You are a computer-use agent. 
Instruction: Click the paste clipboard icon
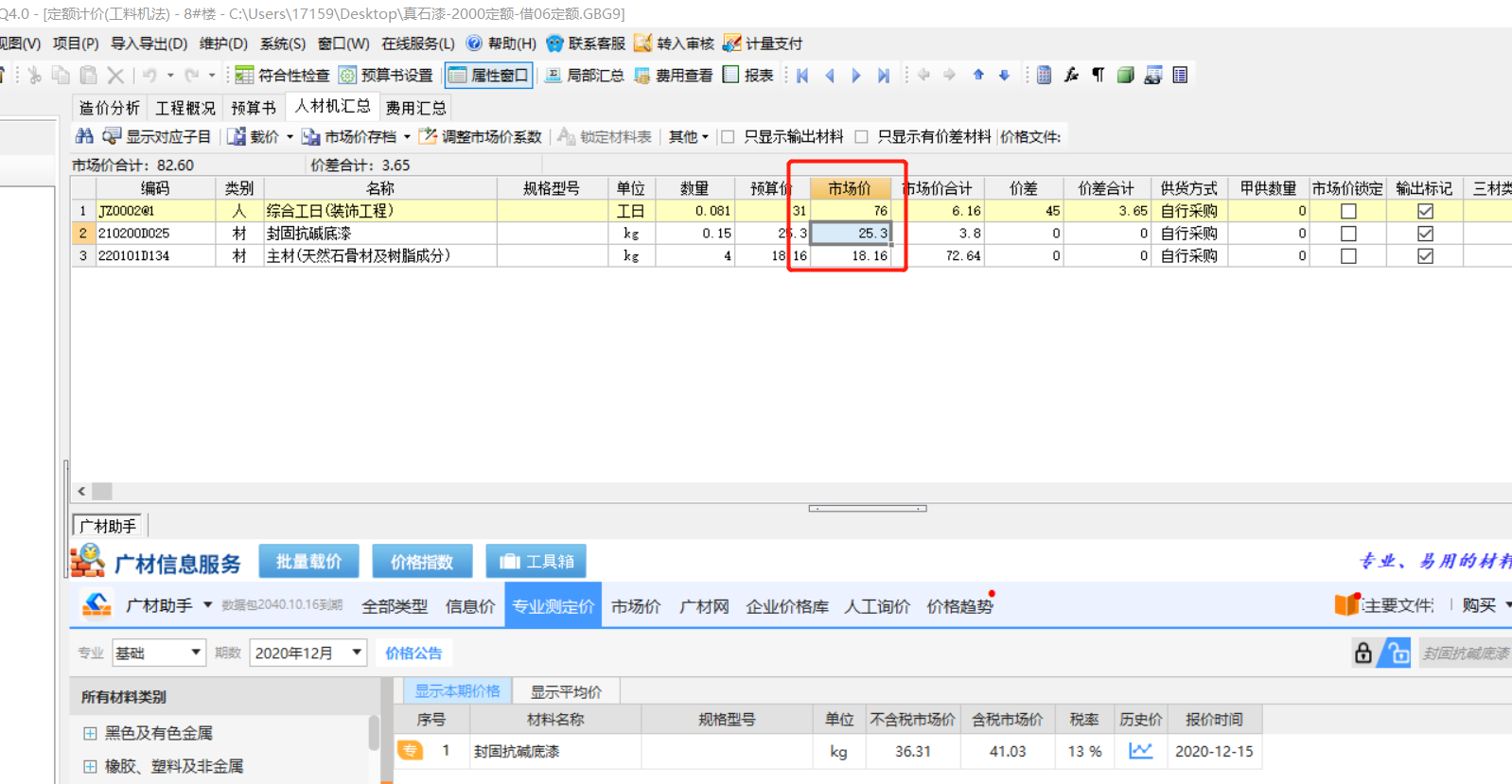pos(88,75)
